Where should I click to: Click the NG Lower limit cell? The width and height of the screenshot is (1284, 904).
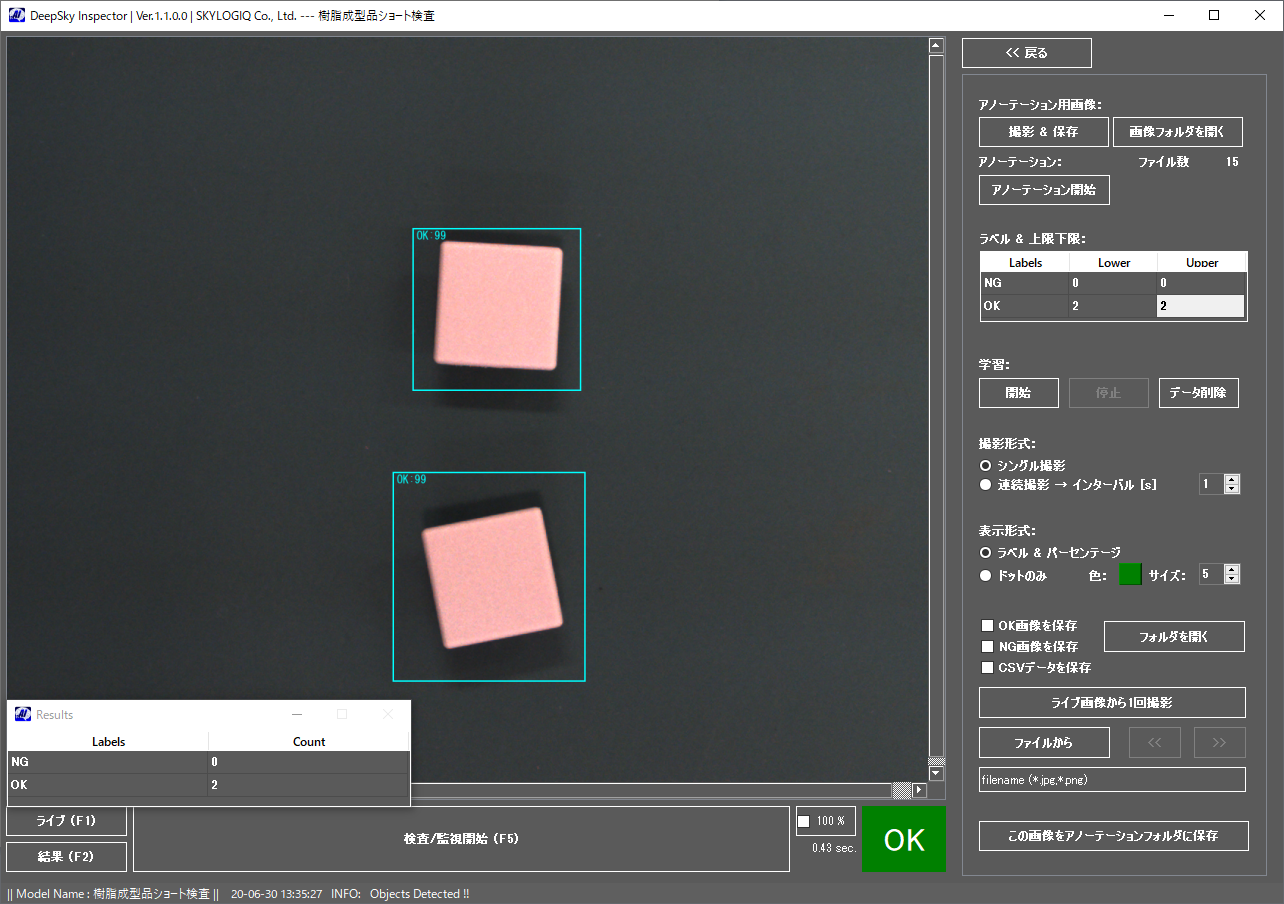click(x=1114, y=284)
